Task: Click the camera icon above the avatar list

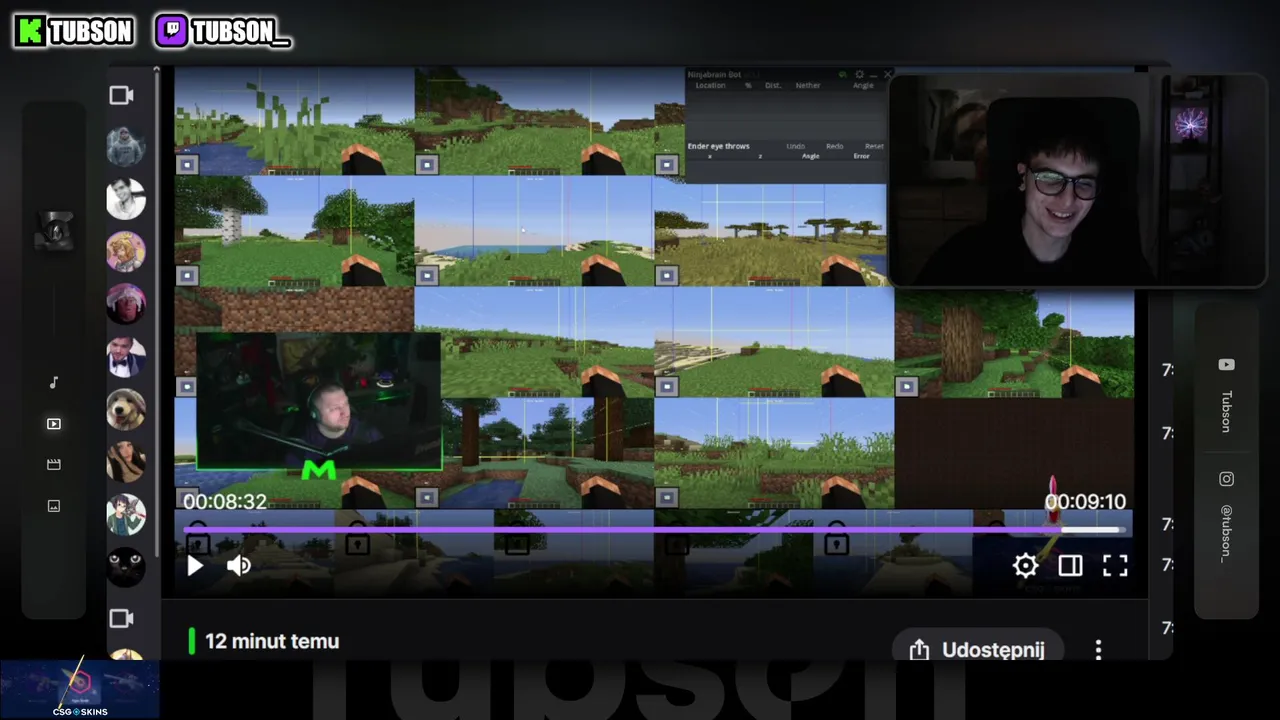Action: pos(121,95)
